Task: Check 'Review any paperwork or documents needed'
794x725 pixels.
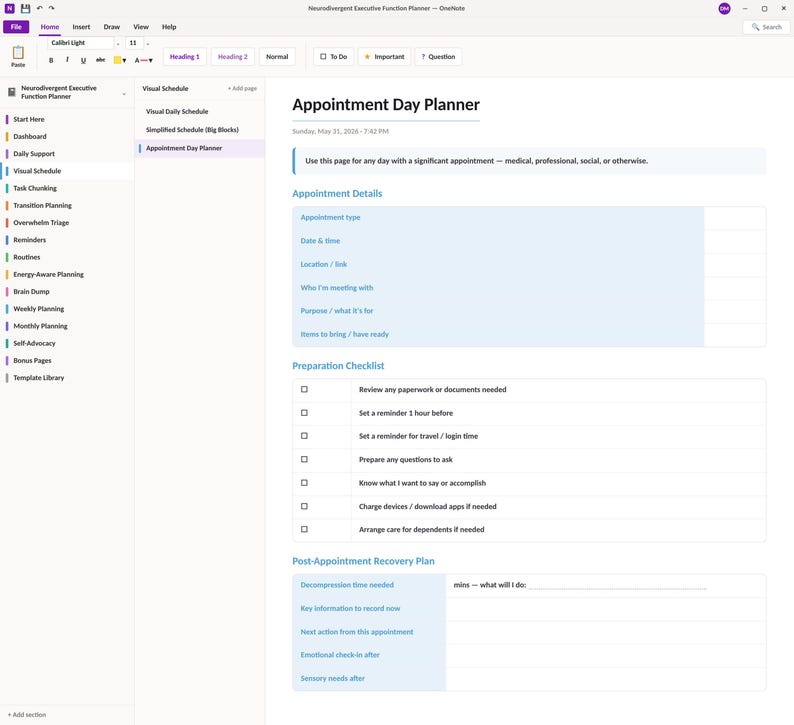Action: 304,389
